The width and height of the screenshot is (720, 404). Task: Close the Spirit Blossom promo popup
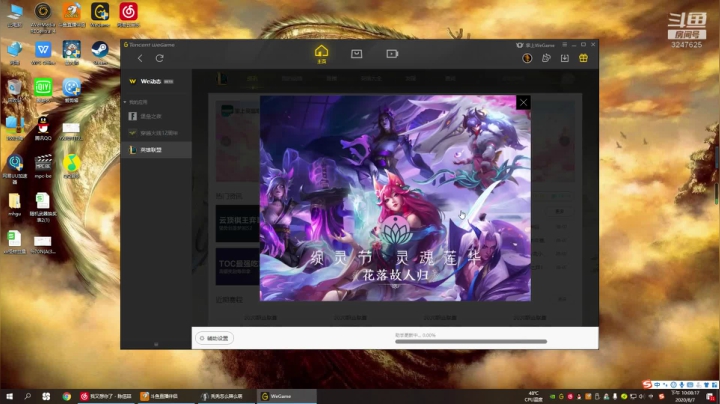pos(523,102)
